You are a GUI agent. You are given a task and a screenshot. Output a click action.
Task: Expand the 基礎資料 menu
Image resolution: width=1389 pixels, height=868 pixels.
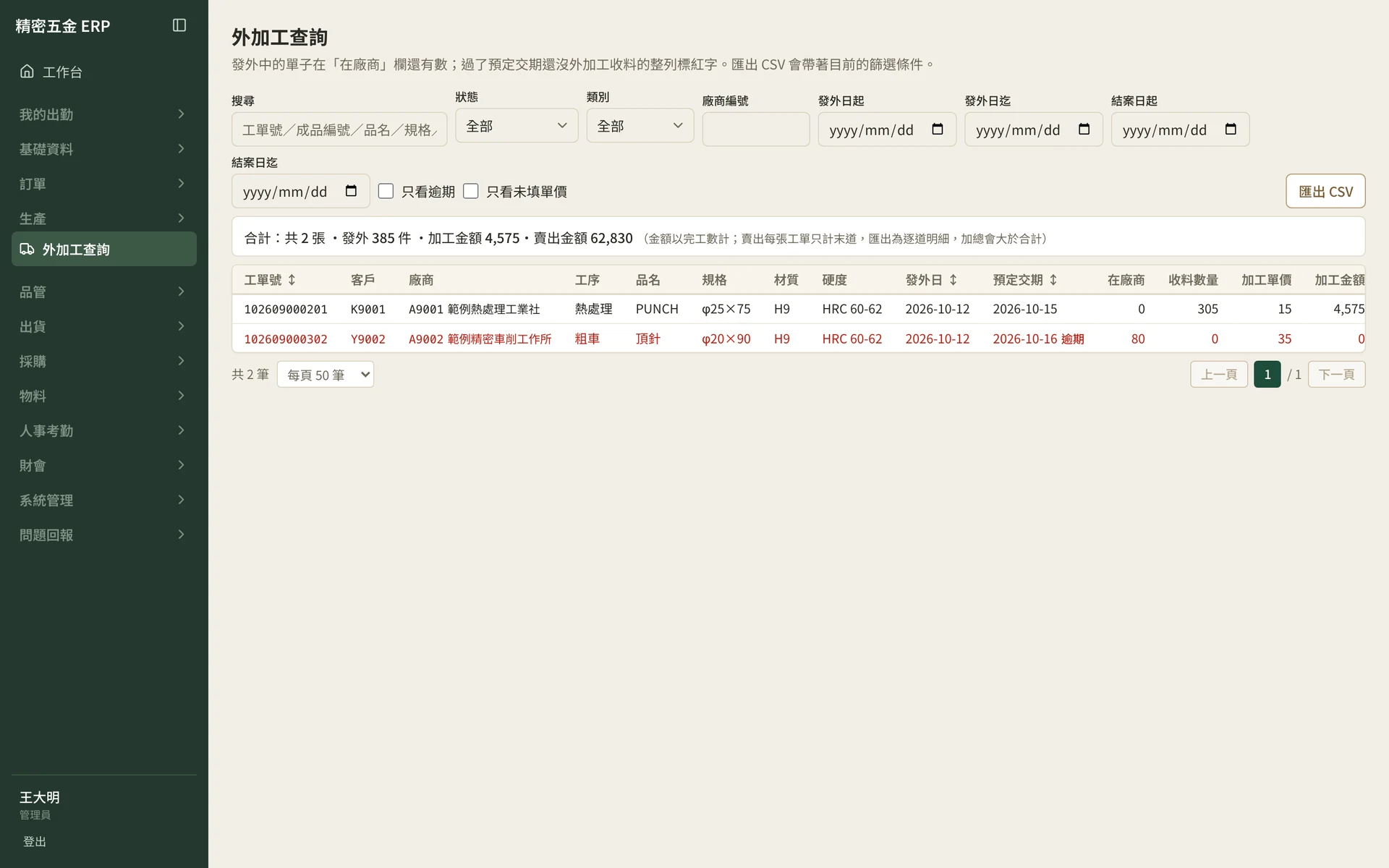(103, 149)
